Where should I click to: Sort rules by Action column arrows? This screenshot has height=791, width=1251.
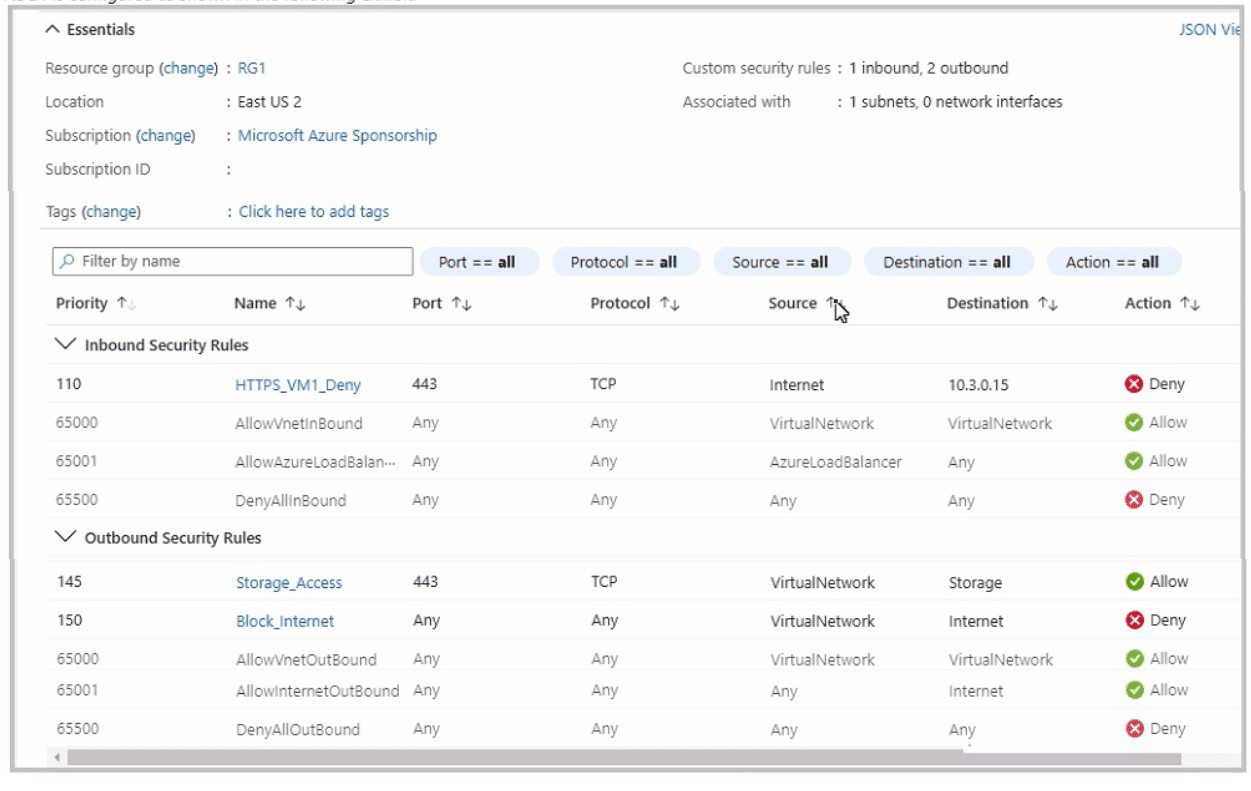tap(1190, 304)
